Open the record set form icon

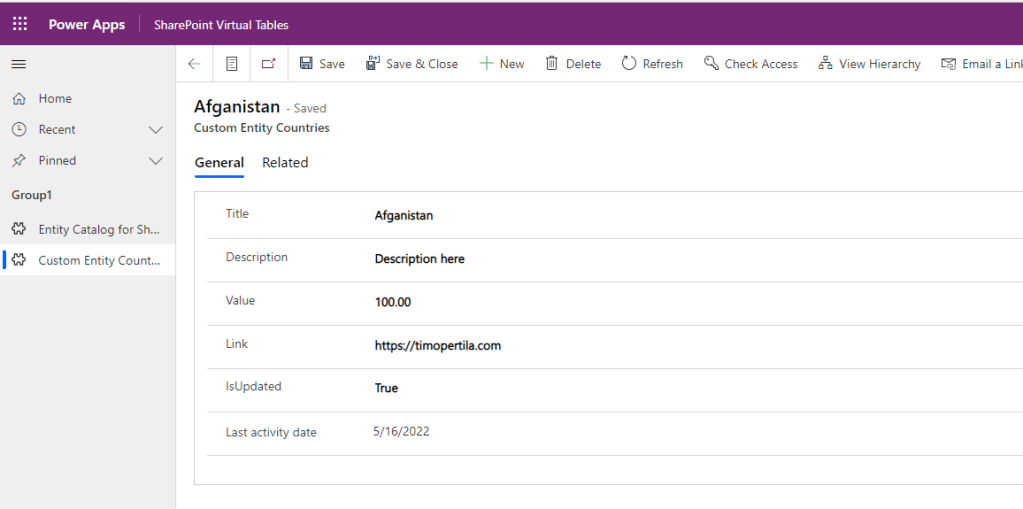231,64
